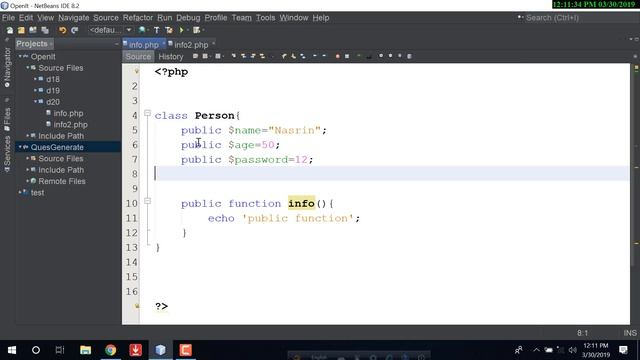Viewport: 640px width, 360px height.
Task: Open the Services side panel tab
Action: pos(7,154)
